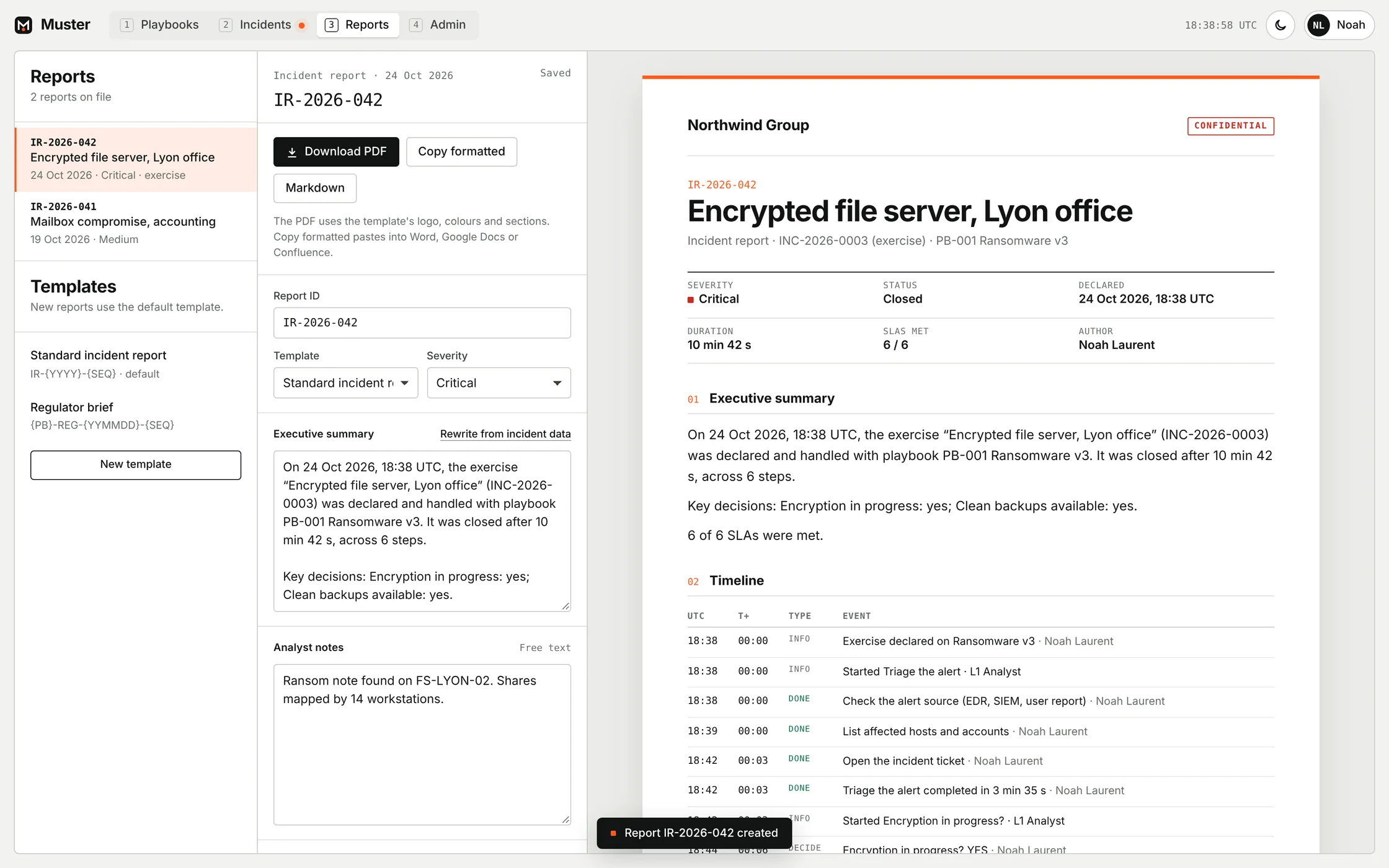Select report IR-2026-041 Mailbox compromise
Image resolution: width=1389 pixels, height=868 pixels.
click(x=136, y=223)
